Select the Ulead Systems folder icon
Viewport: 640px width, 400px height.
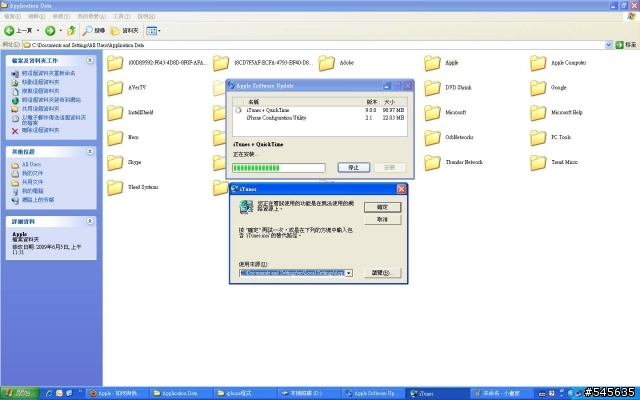(x=115, y=187)
